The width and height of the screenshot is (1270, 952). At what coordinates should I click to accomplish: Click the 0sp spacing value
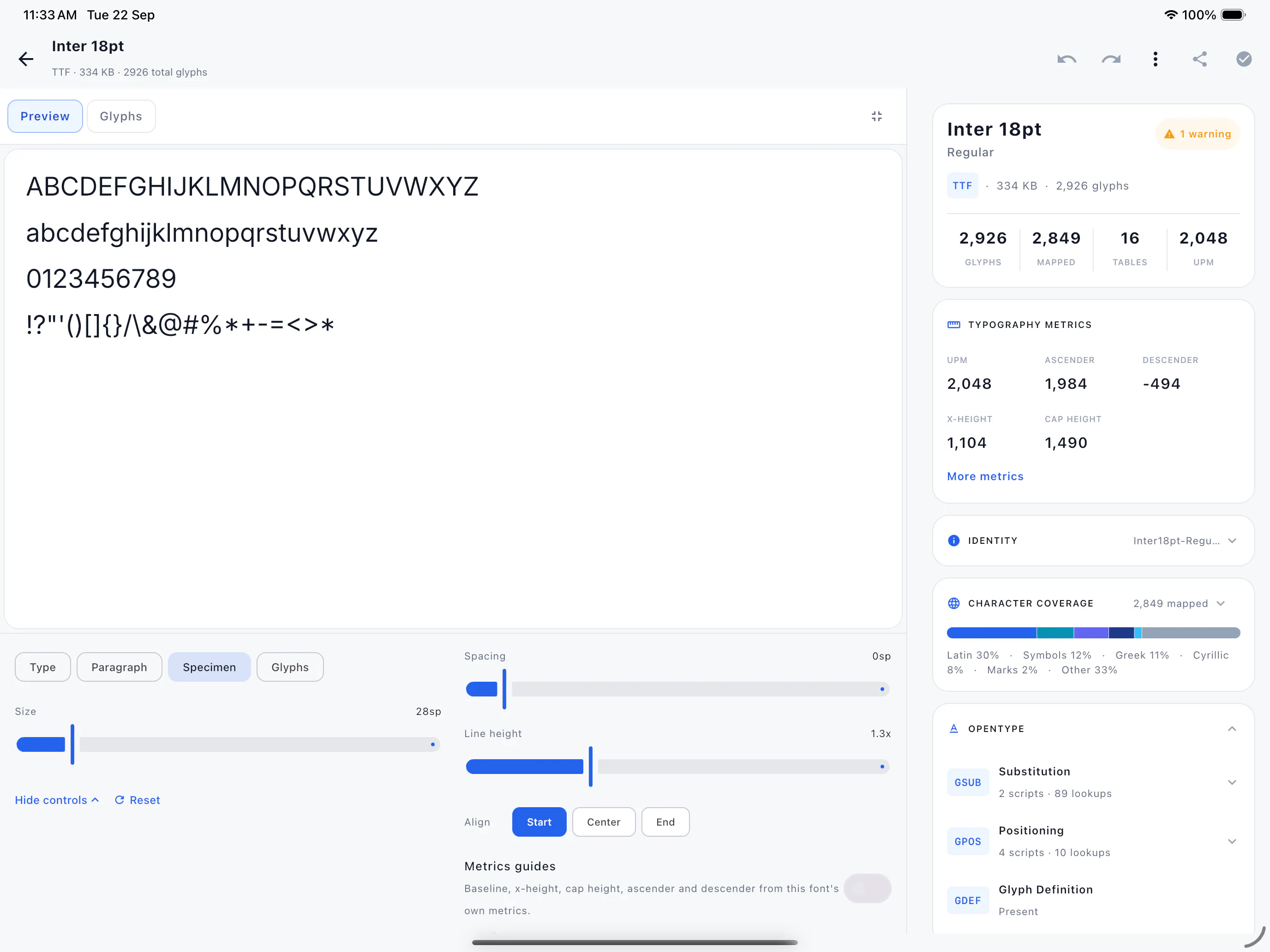(881, 656)
